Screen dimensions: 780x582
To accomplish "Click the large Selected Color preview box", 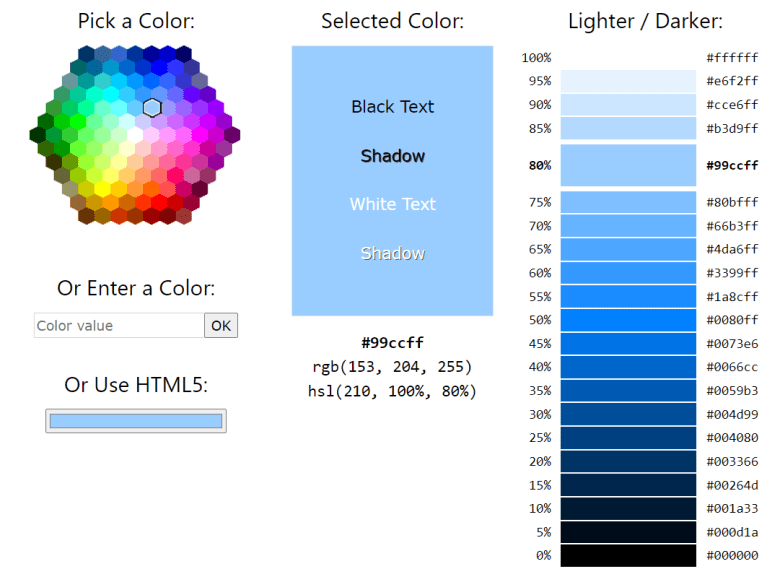I will click(392, 181).
